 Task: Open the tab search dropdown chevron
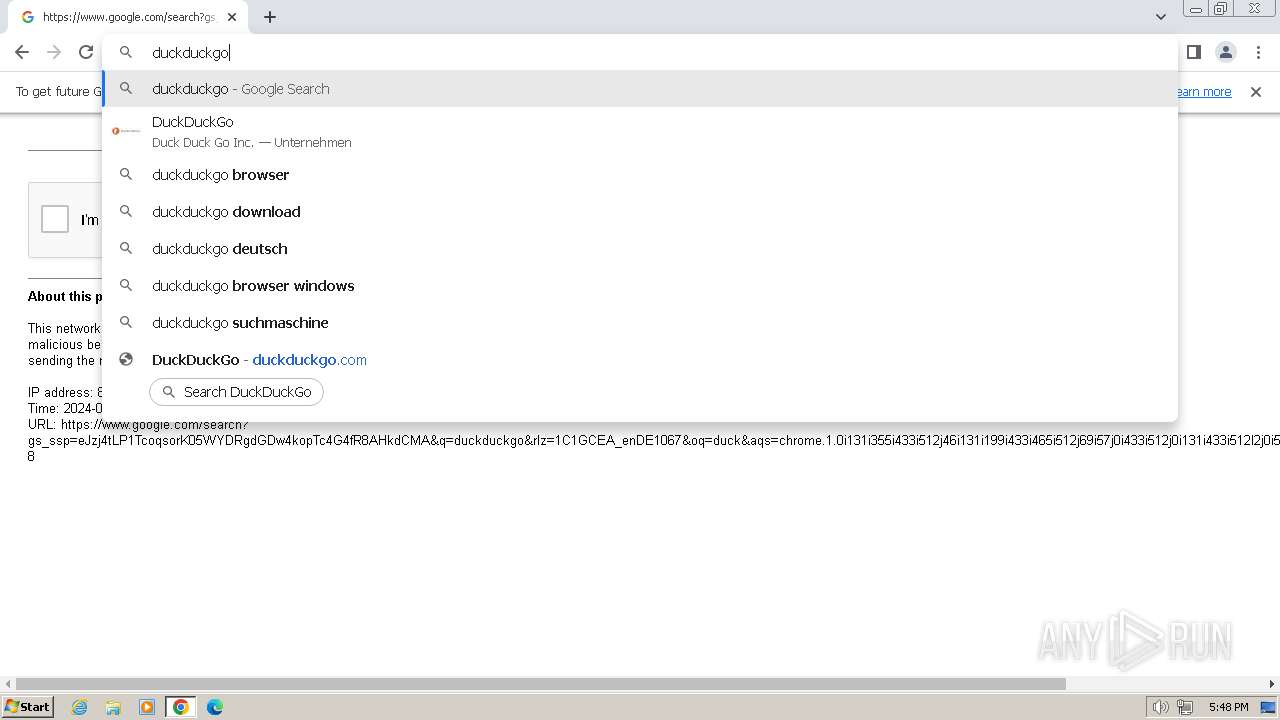1161,17
